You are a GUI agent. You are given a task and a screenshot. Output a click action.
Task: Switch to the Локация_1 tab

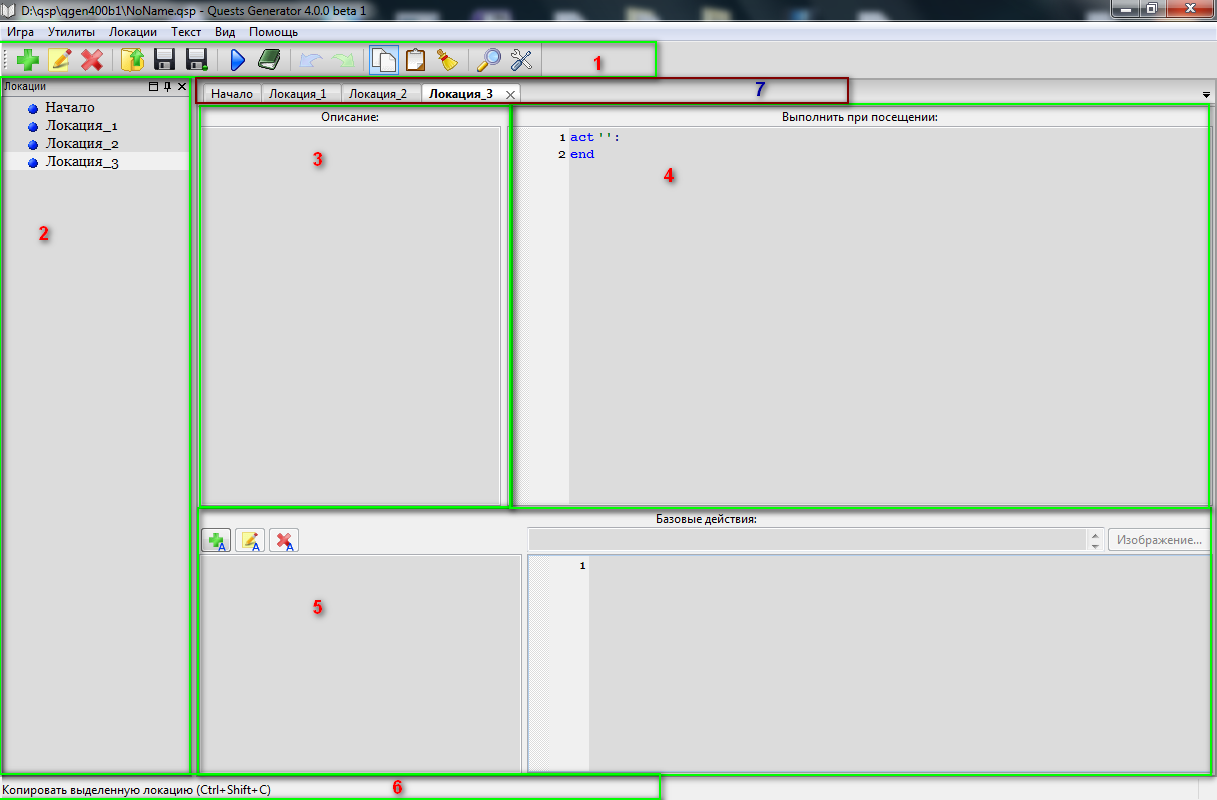click(x=298, y=94)
